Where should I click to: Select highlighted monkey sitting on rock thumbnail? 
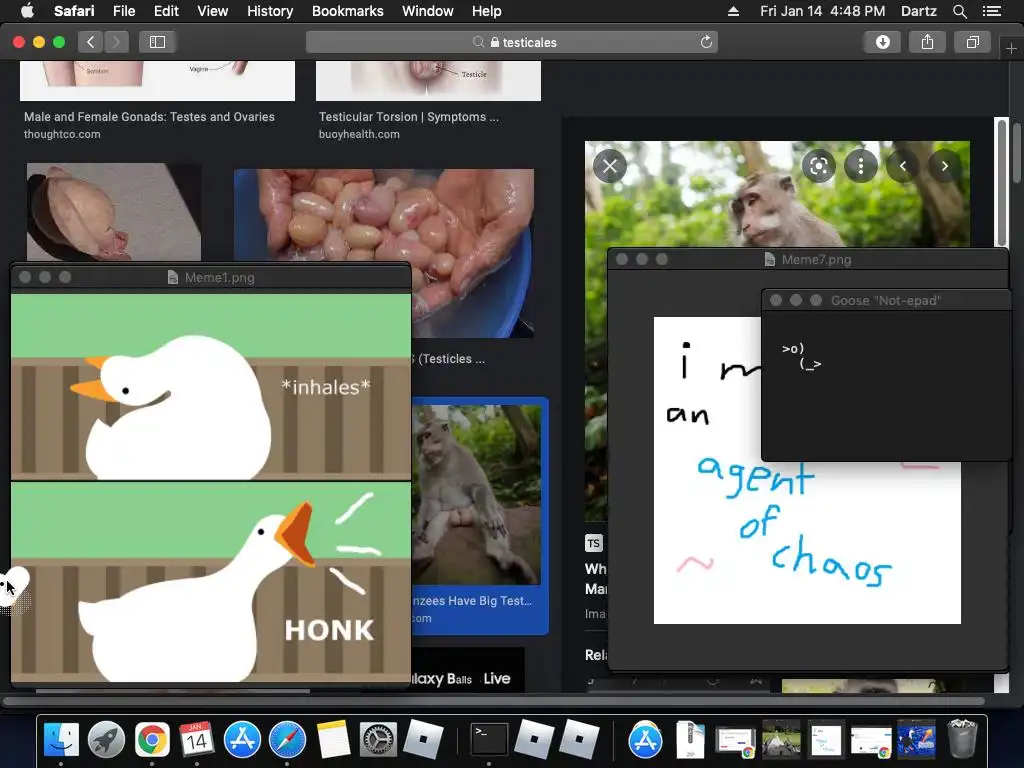479,494
